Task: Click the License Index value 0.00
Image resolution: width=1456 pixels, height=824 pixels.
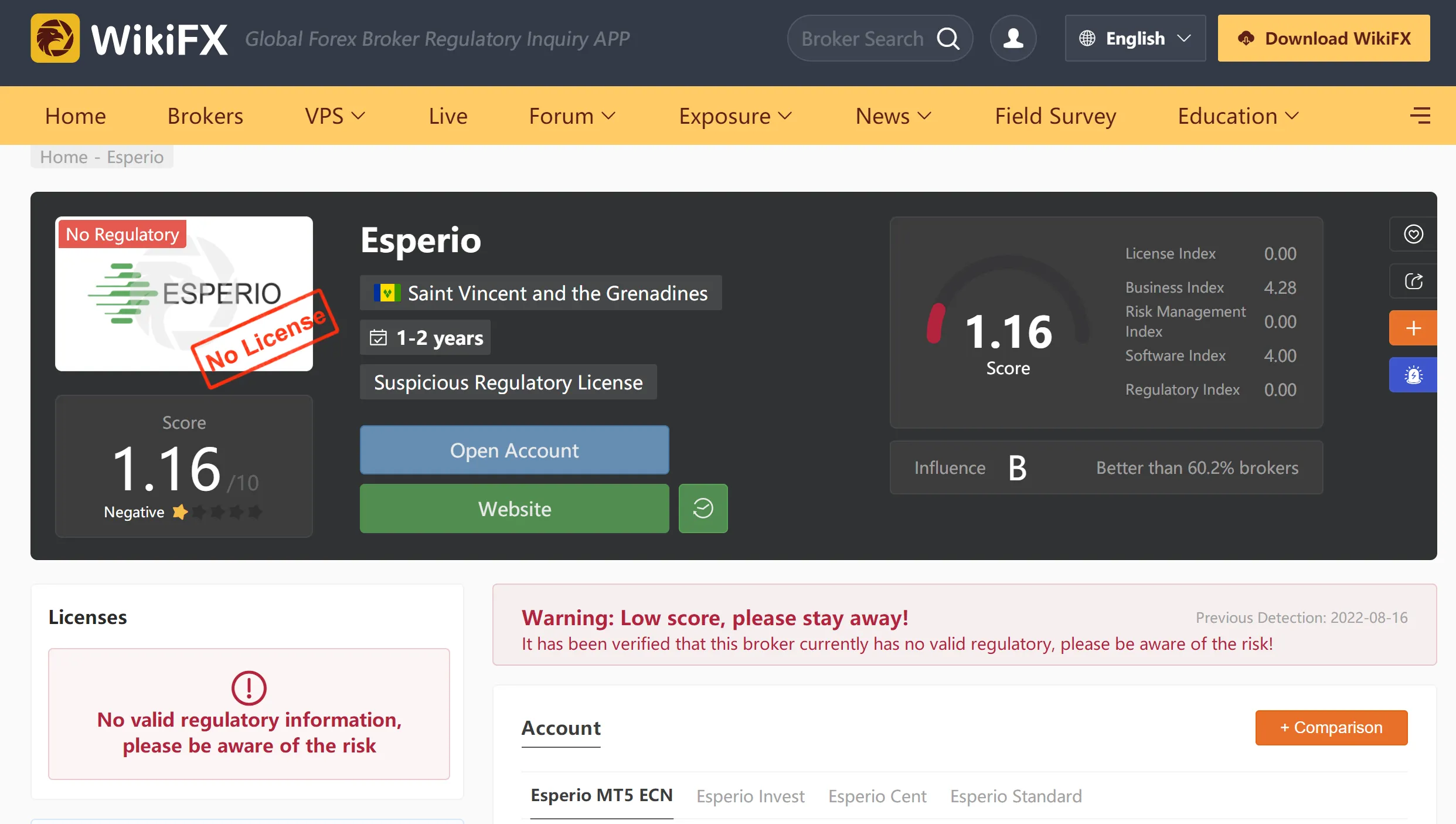Action: point(1280,253)
